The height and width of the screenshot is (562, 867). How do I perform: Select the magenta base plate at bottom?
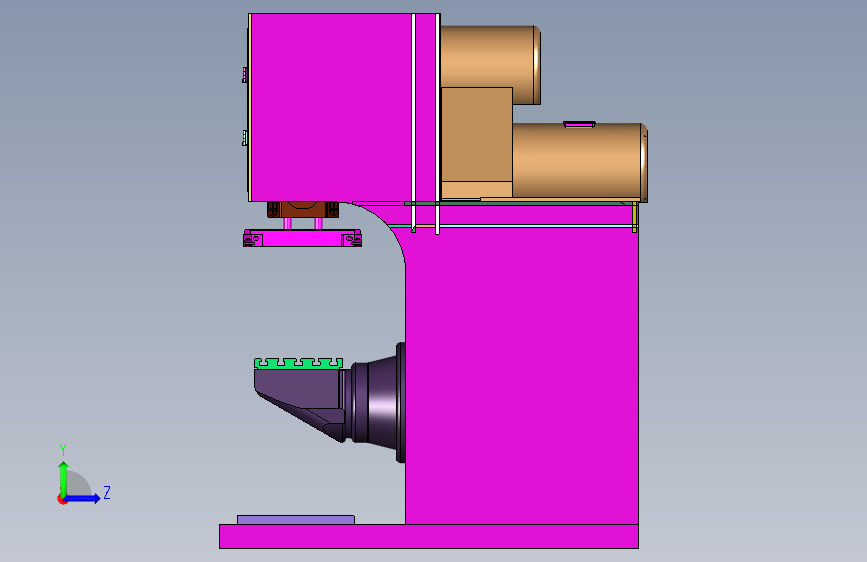[x=429, y=537]
